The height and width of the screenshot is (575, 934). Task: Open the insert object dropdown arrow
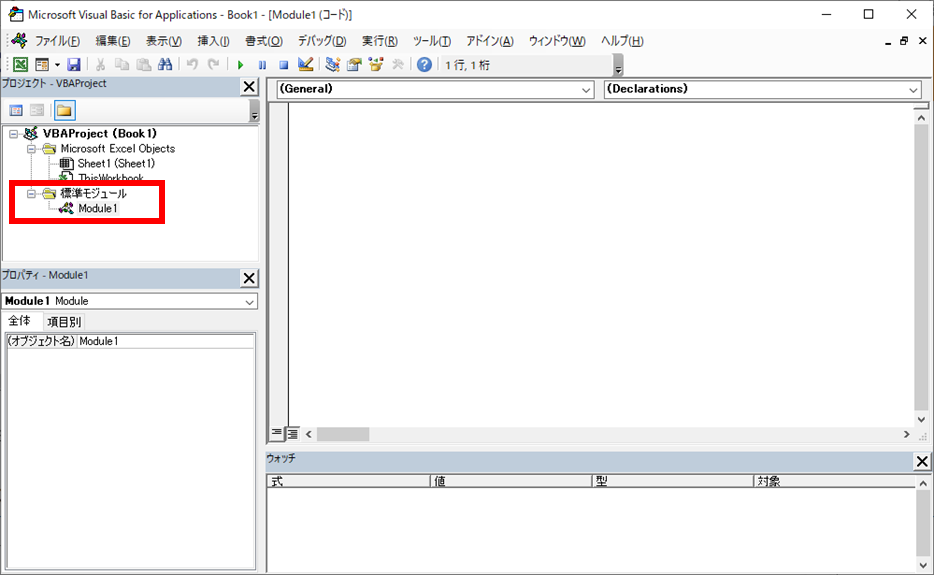[57, 64]
